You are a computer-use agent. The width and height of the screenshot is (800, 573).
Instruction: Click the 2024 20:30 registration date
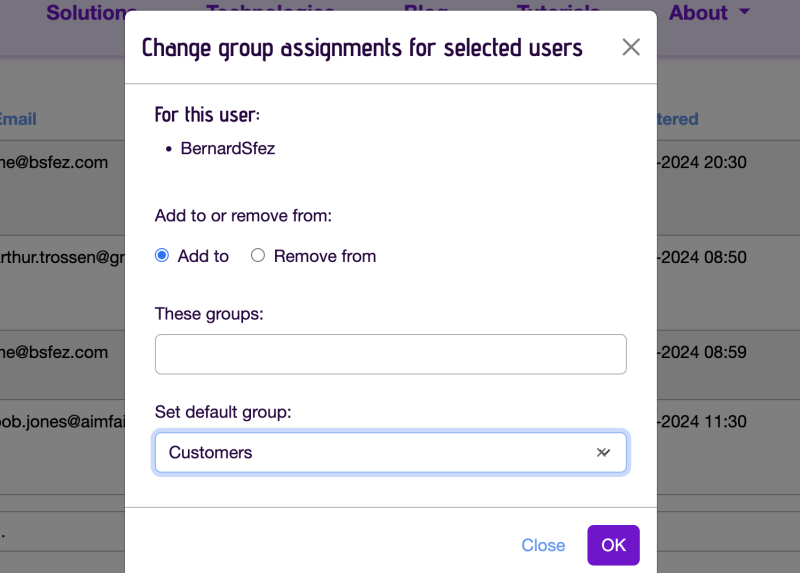tap(702, 162)
